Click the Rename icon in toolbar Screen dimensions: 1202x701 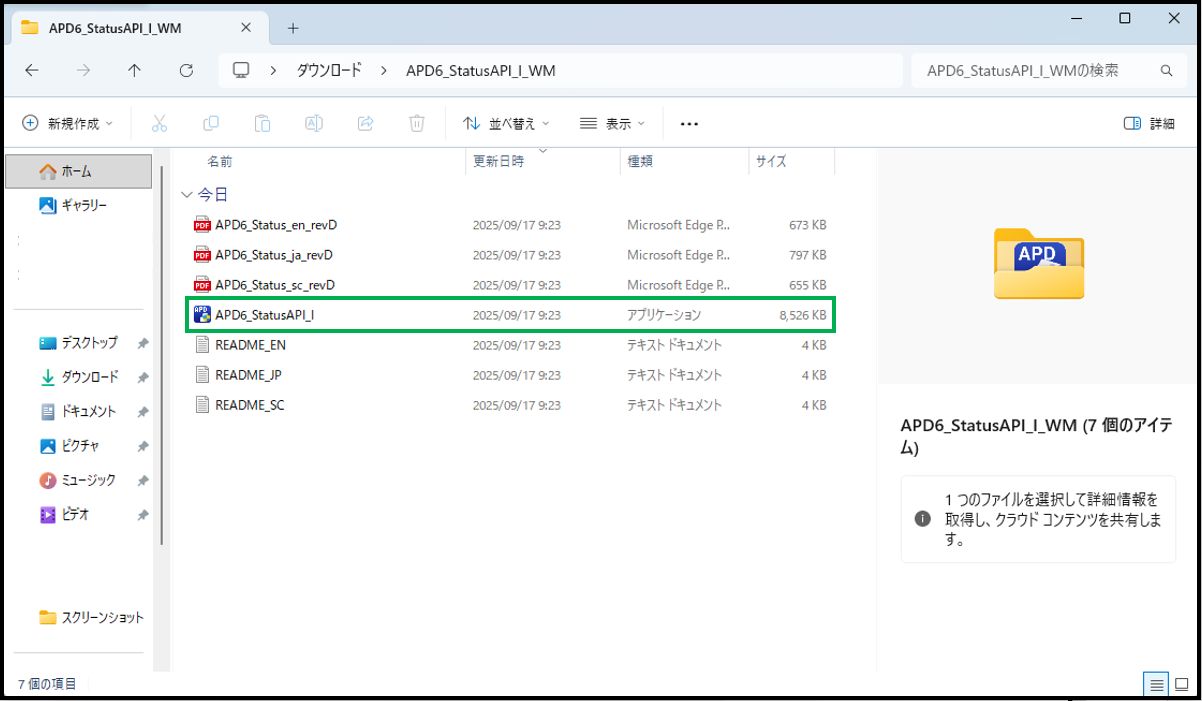[314, 123]
